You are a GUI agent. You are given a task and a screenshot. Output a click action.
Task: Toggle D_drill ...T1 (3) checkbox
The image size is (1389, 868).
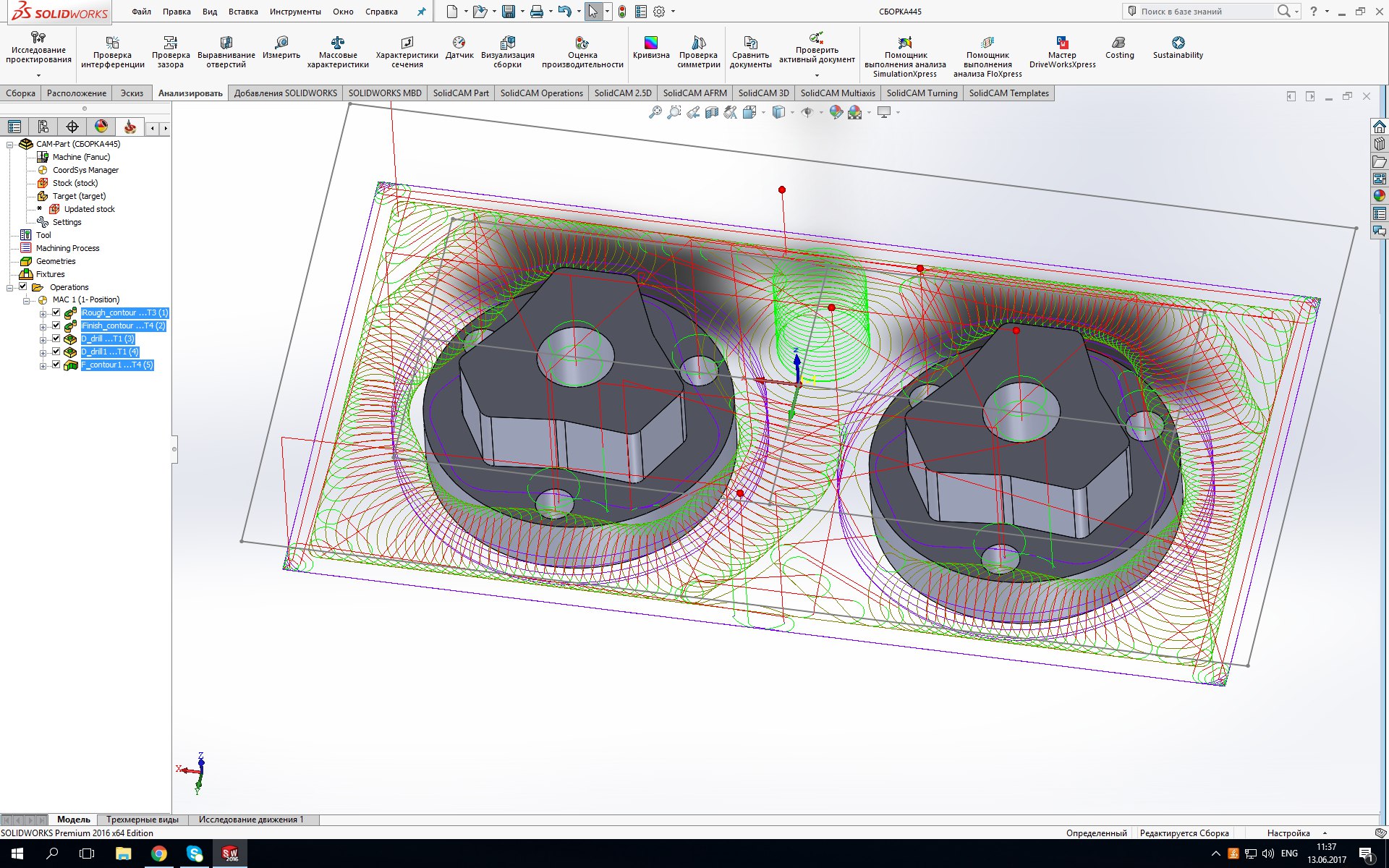56,339
